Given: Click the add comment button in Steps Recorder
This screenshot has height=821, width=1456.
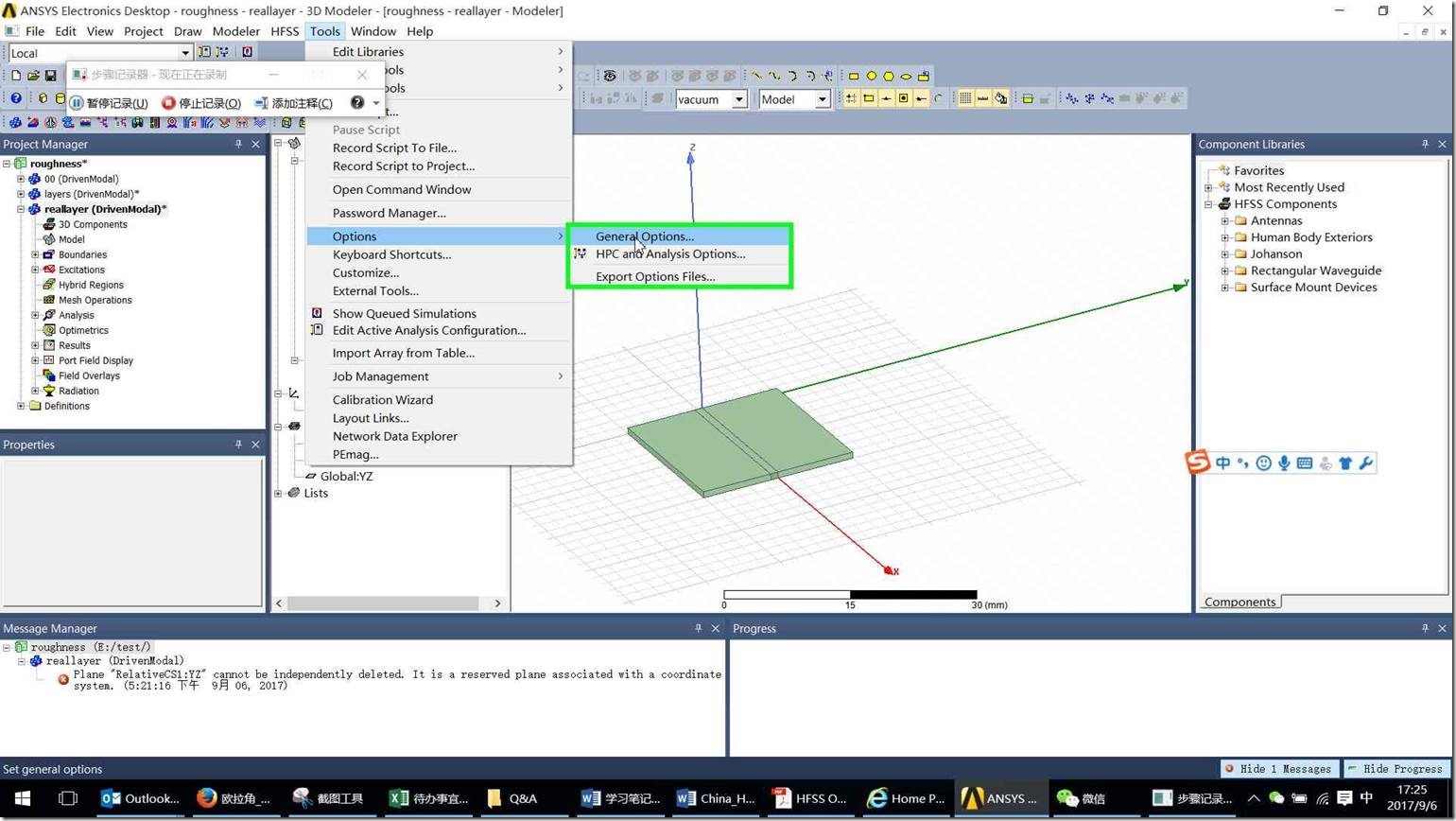Looking at the screenshot, I should 293,102.
